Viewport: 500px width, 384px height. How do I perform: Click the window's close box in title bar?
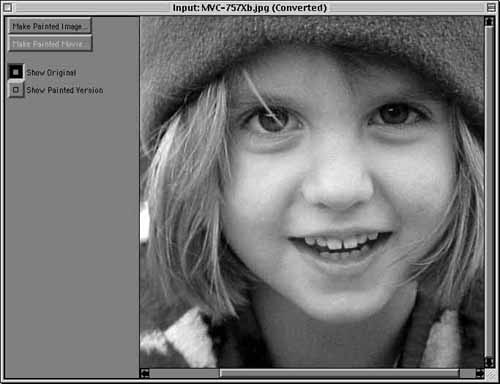7,7
